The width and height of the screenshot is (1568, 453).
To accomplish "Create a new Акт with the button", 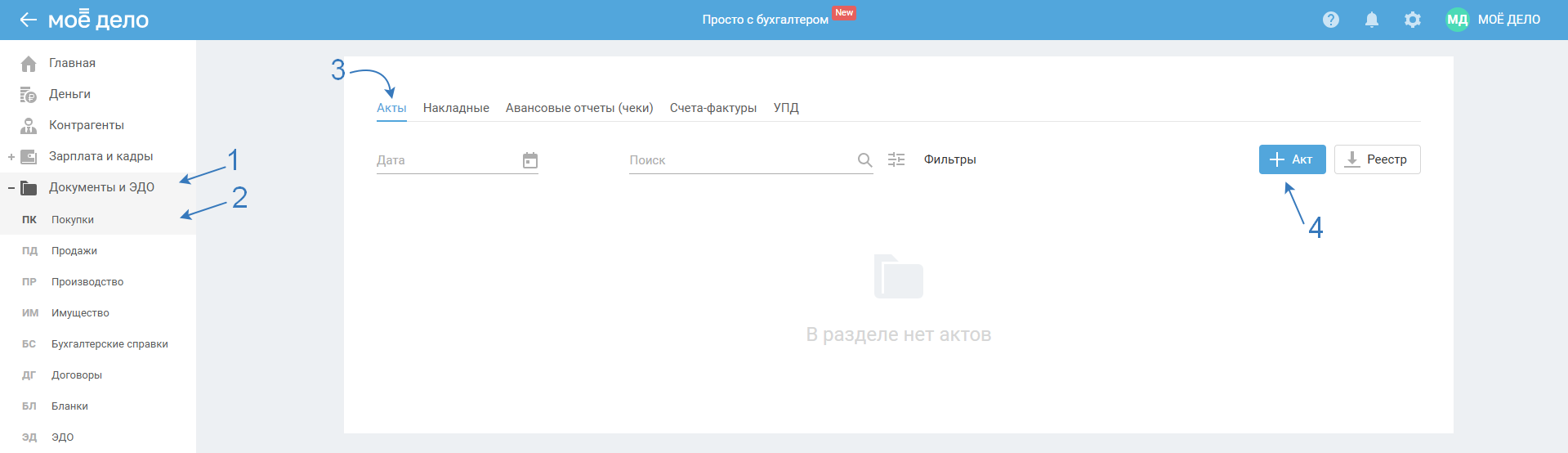I will 1292,159.
